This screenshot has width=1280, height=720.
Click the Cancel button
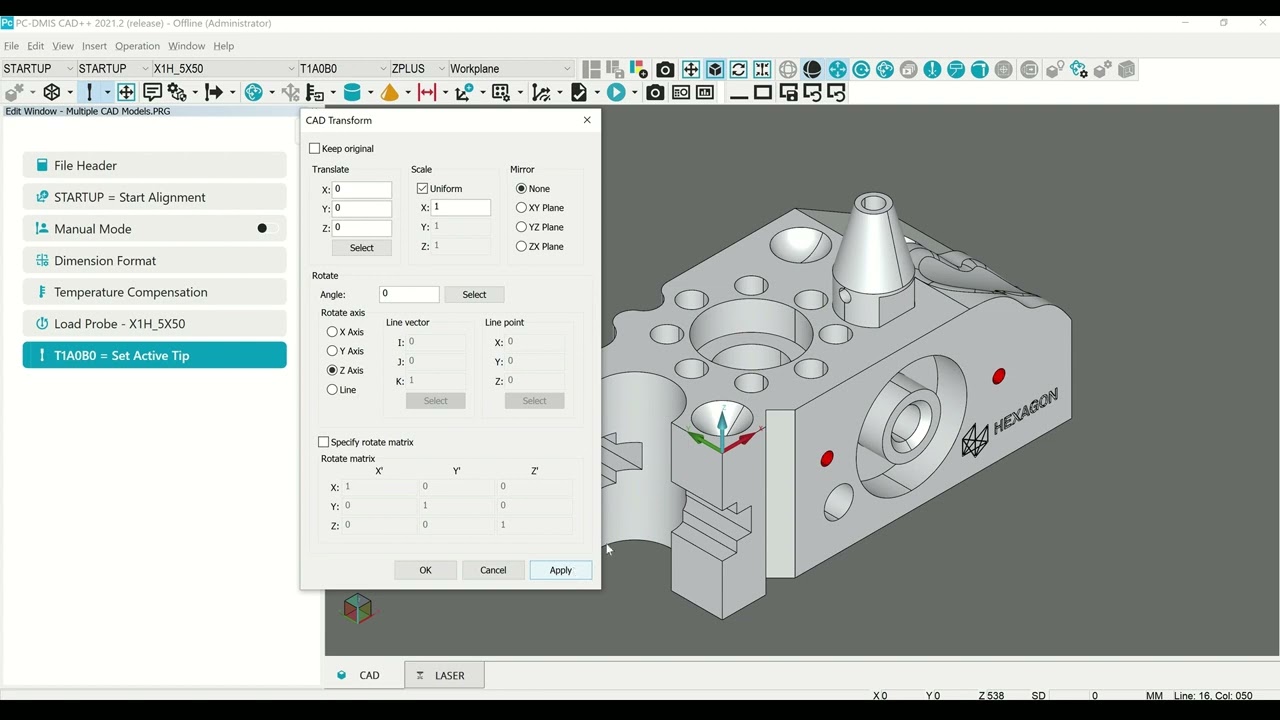[x=493, y=570]
